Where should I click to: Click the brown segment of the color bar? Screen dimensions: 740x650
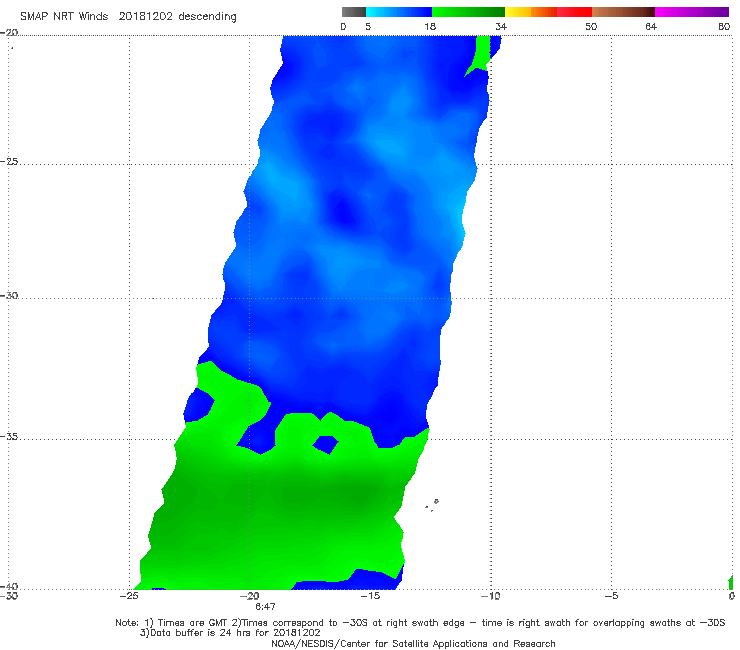(x=623, y=12)
